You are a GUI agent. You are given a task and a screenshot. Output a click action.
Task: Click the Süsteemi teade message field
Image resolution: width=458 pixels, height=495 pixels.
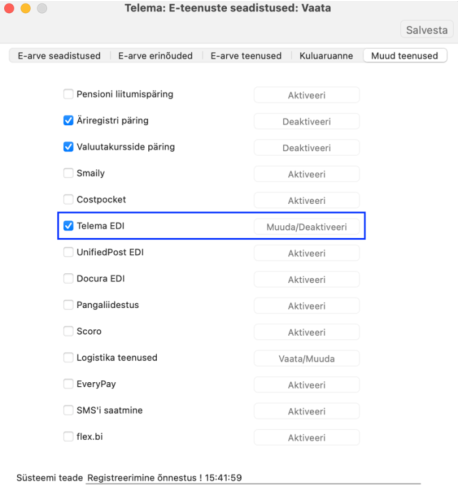pos(253,478)
